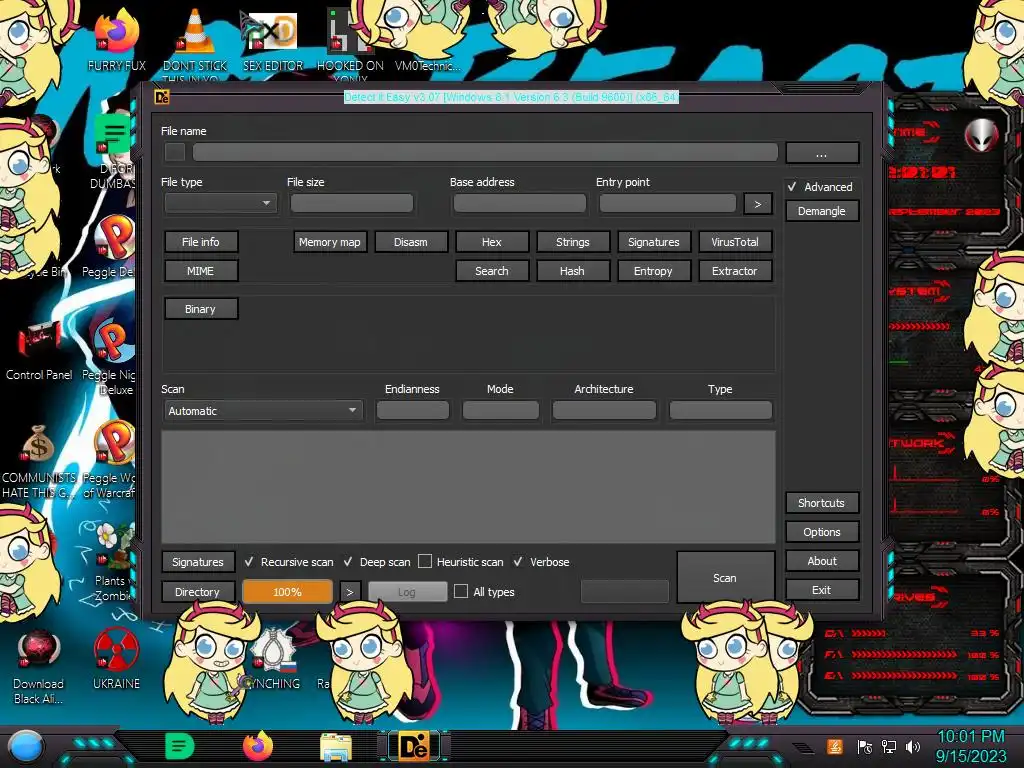Viewport: 1024px width, 768px height.
Task: Open the Hex viewer
Action: (492, 242)
